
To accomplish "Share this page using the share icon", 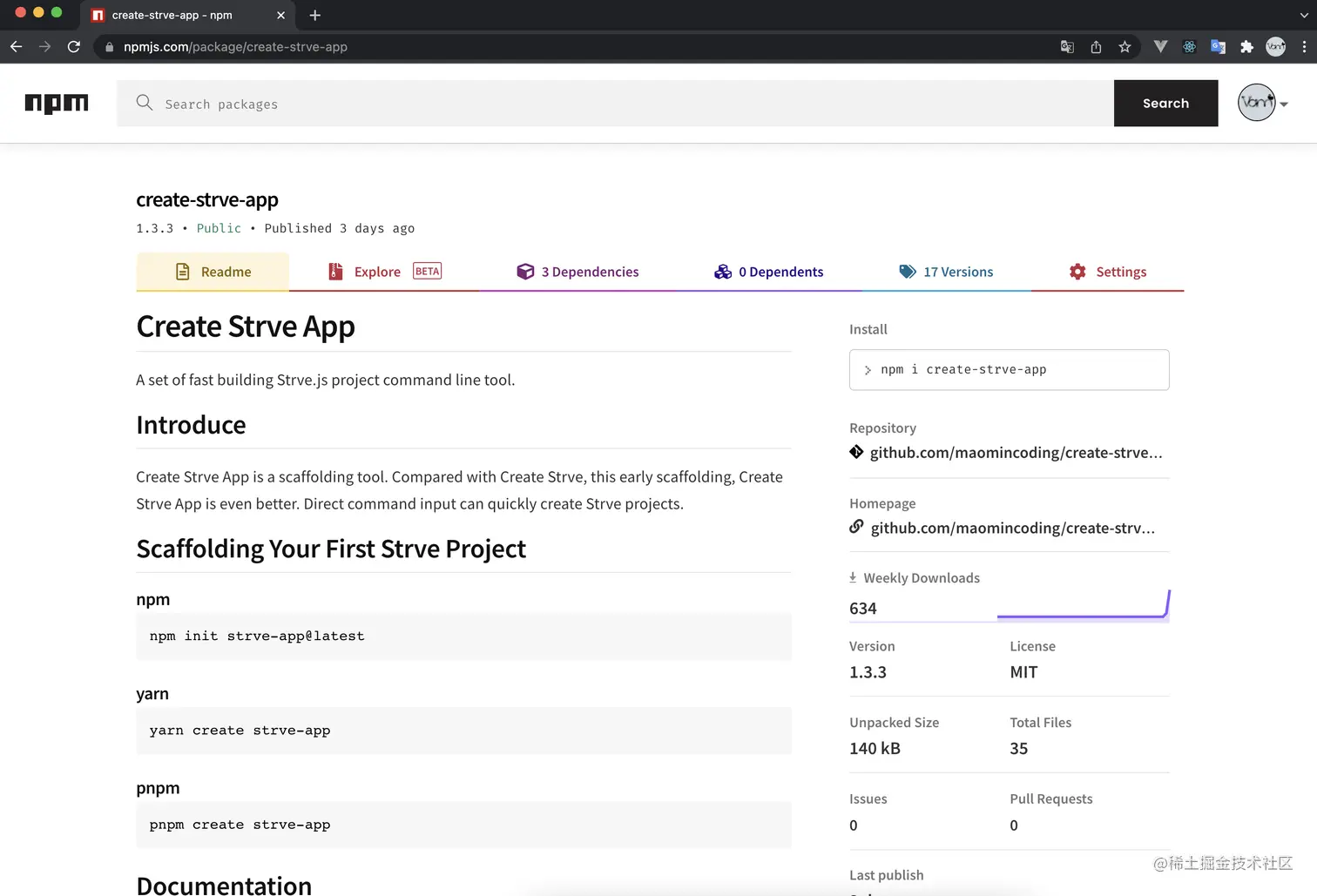I will point(1096,47).
